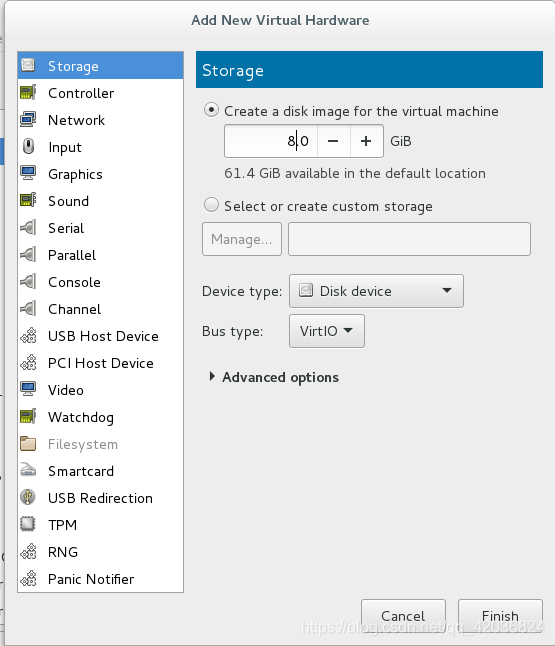Click the Sound card icon
The width and height of the screenshot is (555, 646).
(x=28, y=201)
